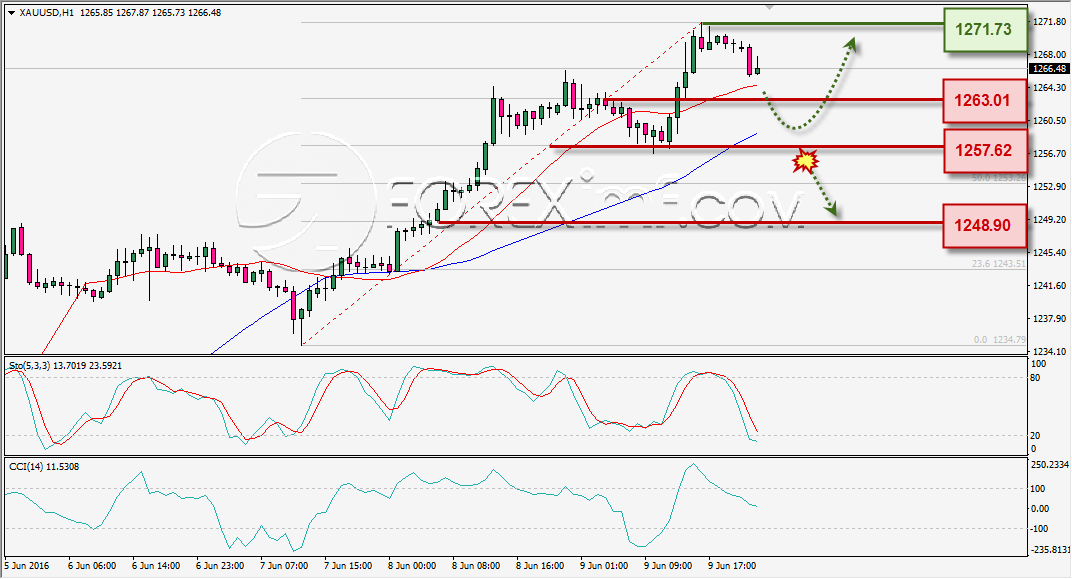
Task: Click the 6 Jun 06:00 time label
Action: click(x=92, y=565)
